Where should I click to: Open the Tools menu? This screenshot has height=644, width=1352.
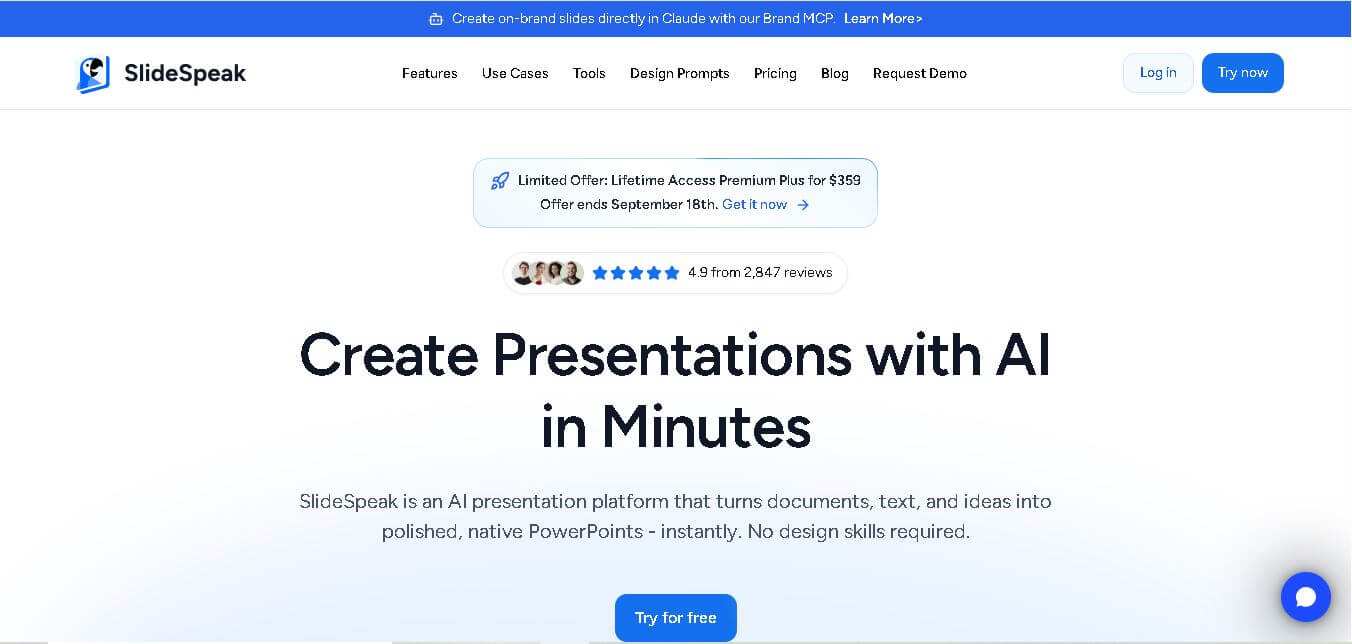pyautogui.click(x=589, y=73)
